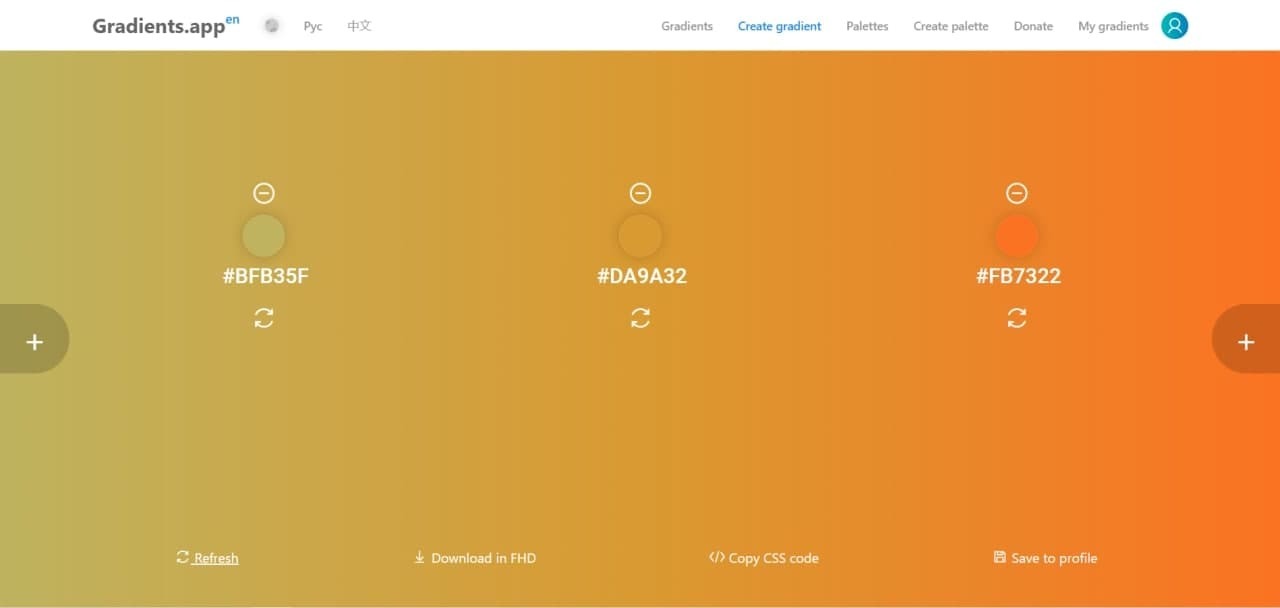Screen dimensions: 1280x608
Task: Add a color on the right side
Action: pyautogui.click(x=1246, y=339)
